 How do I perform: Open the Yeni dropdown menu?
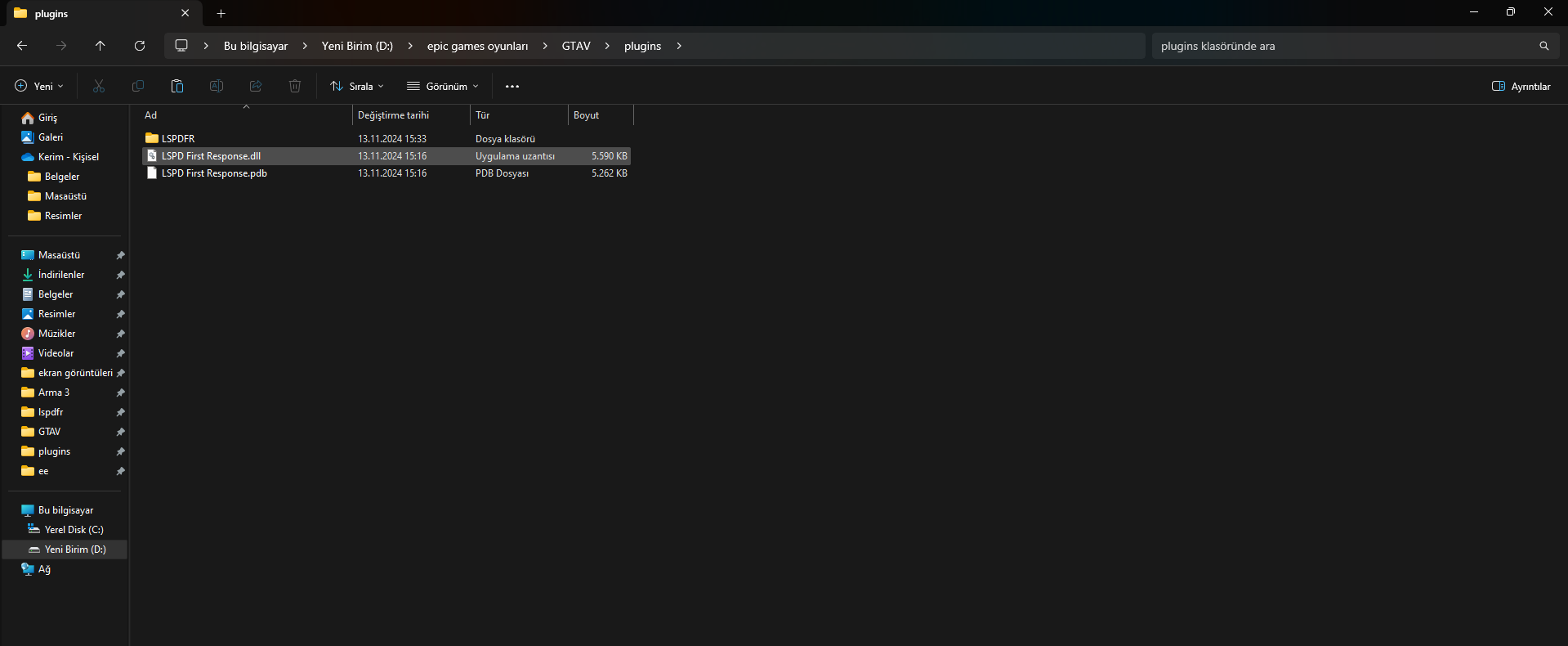tap(39, 86)
